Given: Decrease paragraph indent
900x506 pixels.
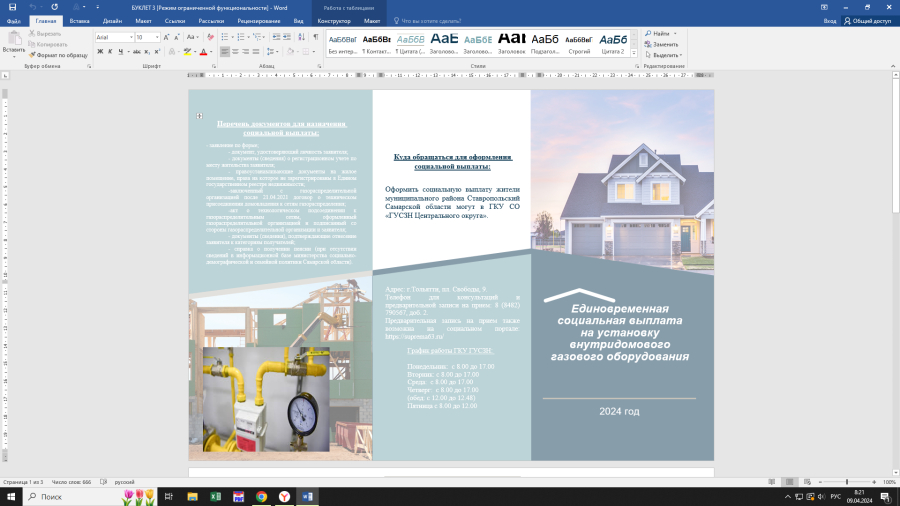Looking at the screenshot, I should pyautogui.click(x=276, y=37).
